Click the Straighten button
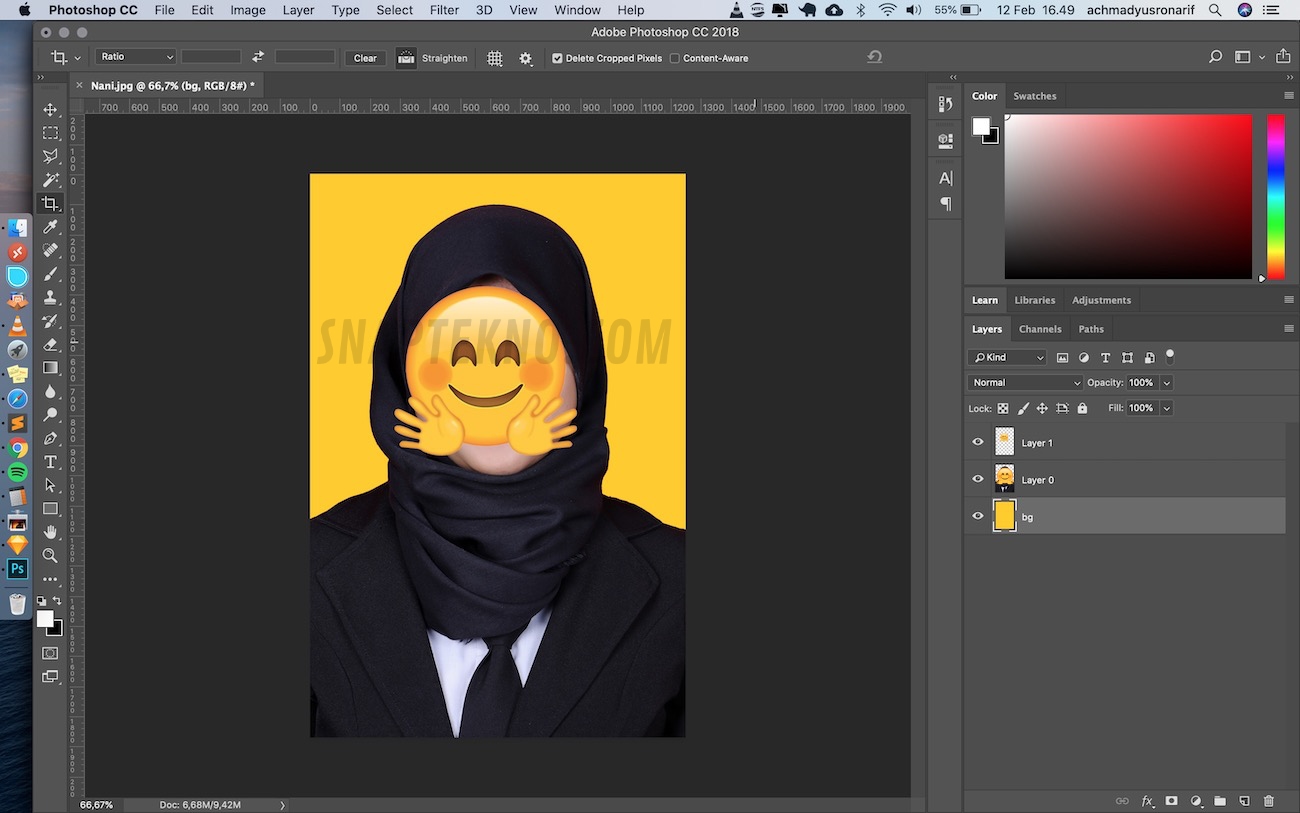 [433, 58]
